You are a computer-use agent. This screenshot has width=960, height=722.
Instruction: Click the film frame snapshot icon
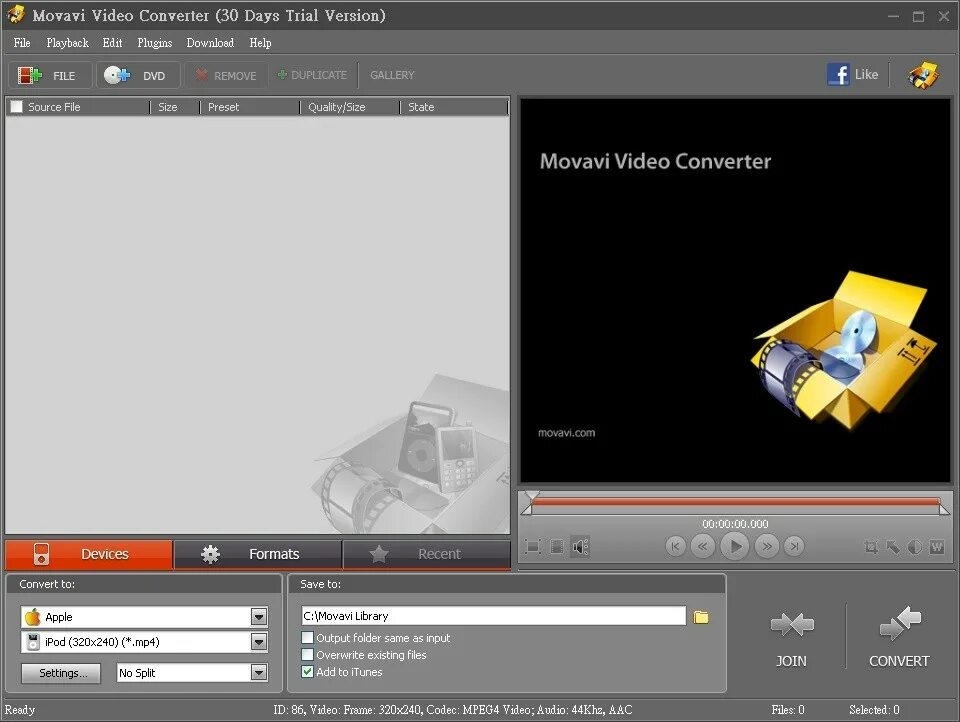pyautogui.click(x=557, y=546)
